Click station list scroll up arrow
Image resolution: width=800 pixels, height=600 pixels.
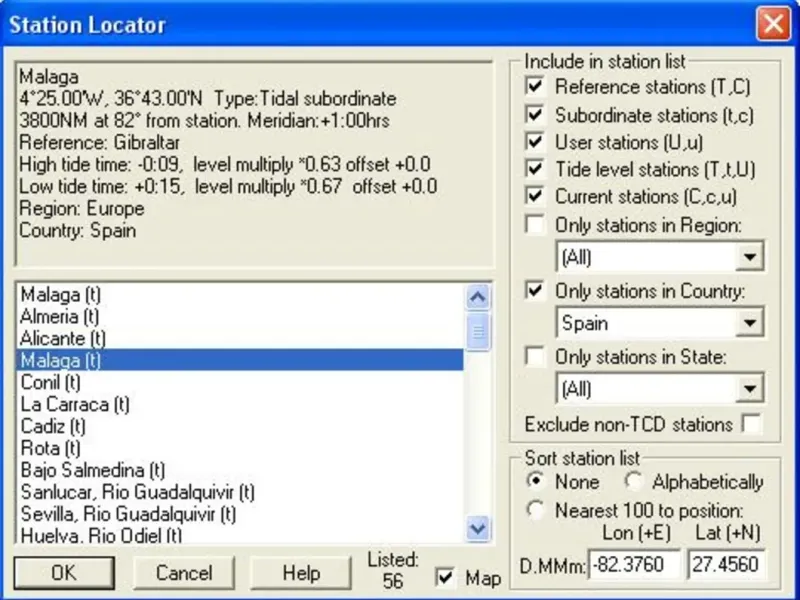478,297
